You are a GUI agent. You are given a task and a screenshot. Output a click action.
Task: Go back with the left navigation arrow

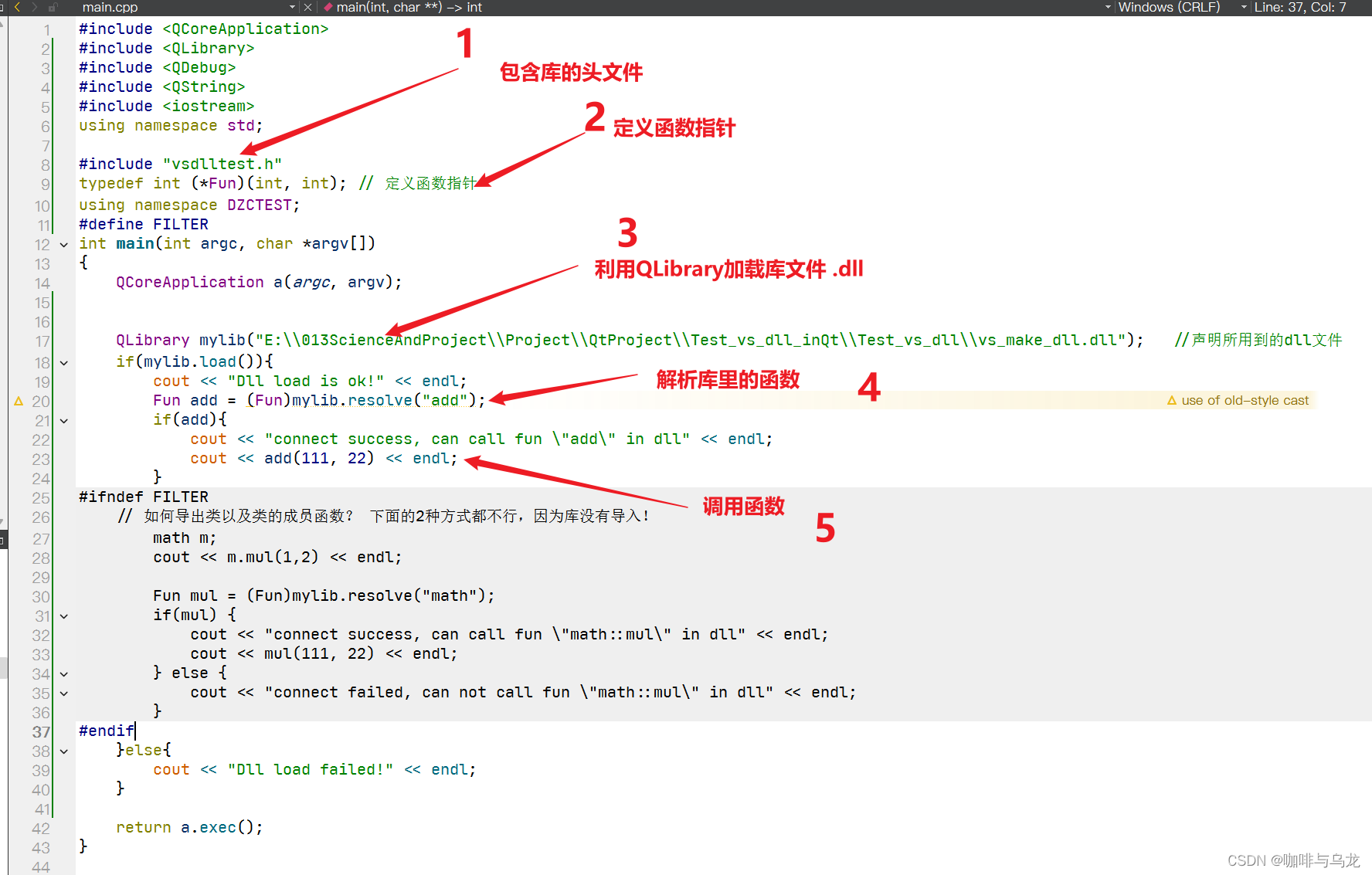[x=17, y=7]
